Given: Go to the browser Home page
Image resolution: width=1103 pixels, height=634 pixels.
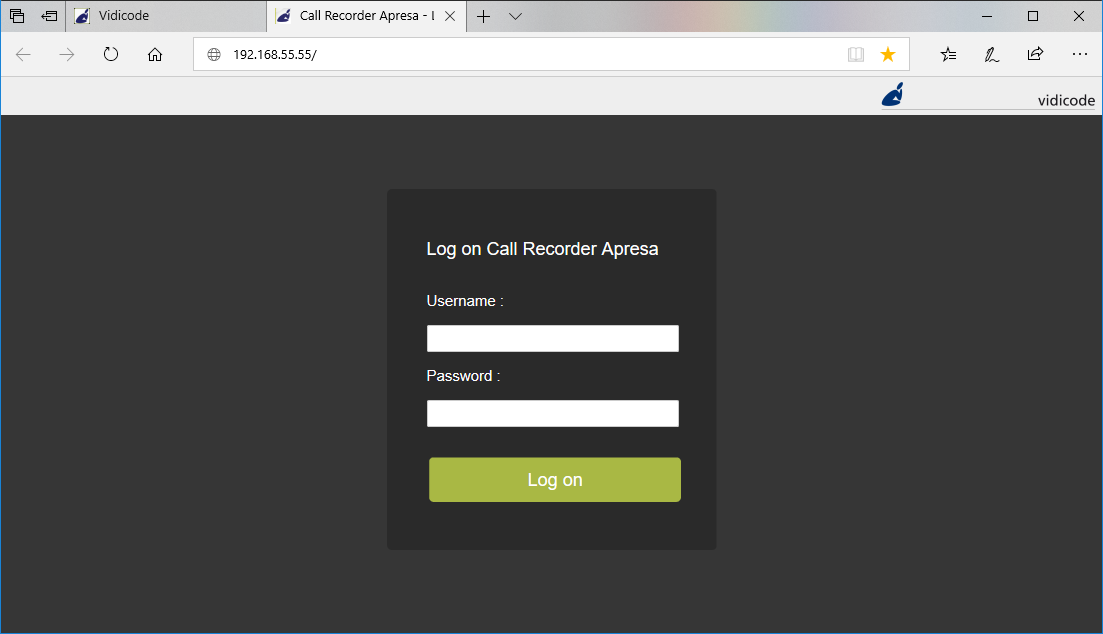Looking at the screenshot, I should point(155,54).
